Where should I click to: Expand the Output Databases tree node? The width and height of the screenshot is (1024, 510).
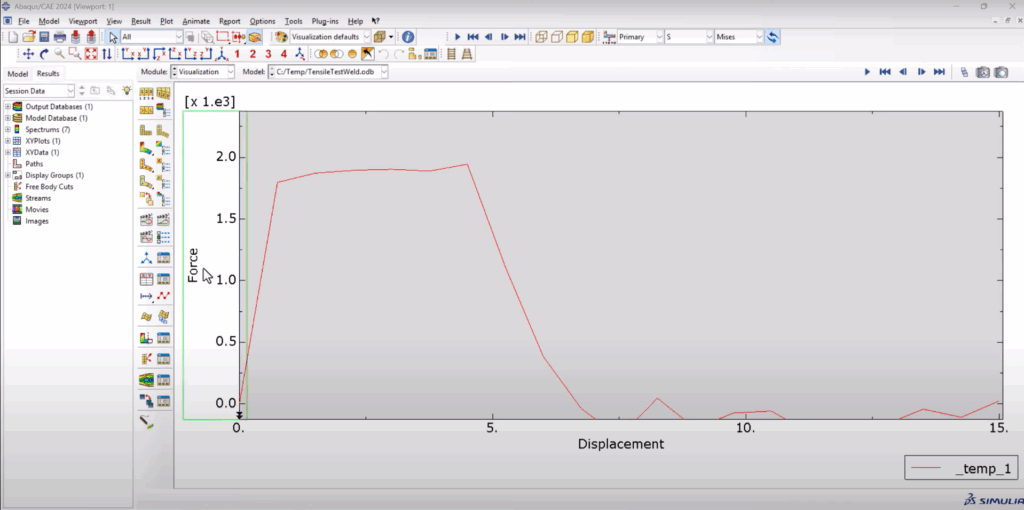coord(7,106)
